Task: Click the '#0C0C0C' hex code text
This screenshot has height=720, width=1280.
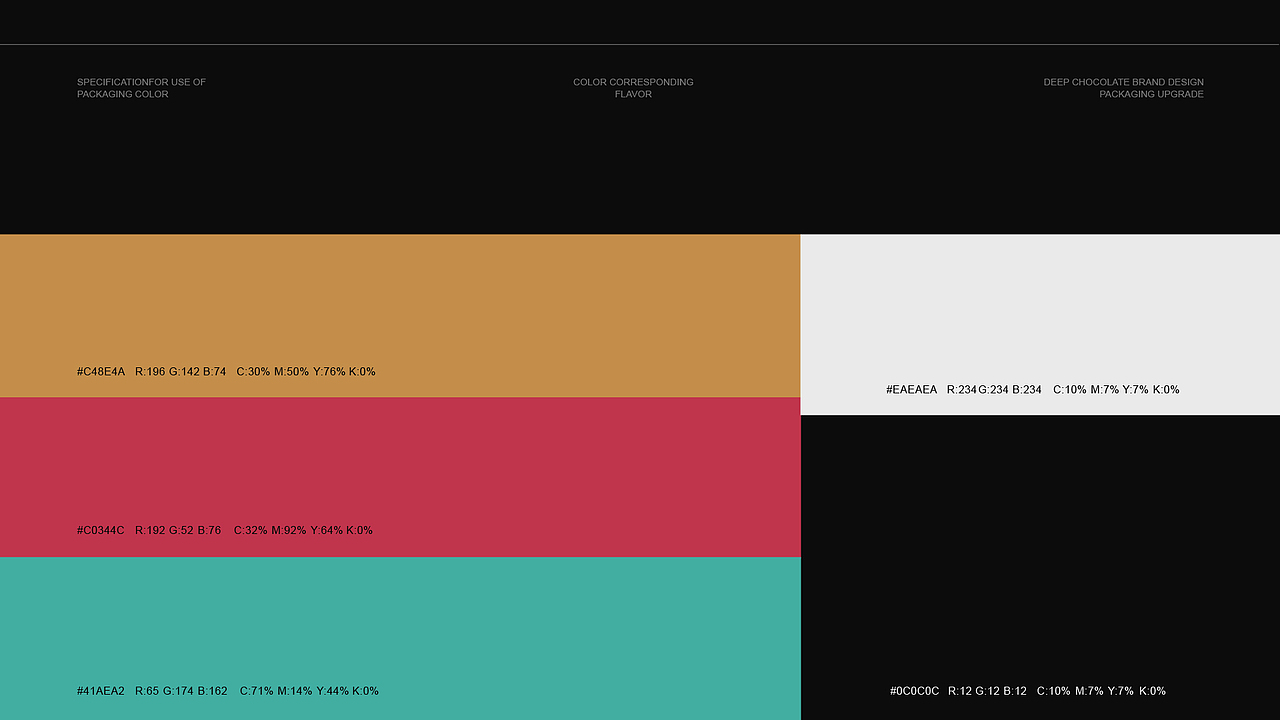Action: [x=915, y=691]
